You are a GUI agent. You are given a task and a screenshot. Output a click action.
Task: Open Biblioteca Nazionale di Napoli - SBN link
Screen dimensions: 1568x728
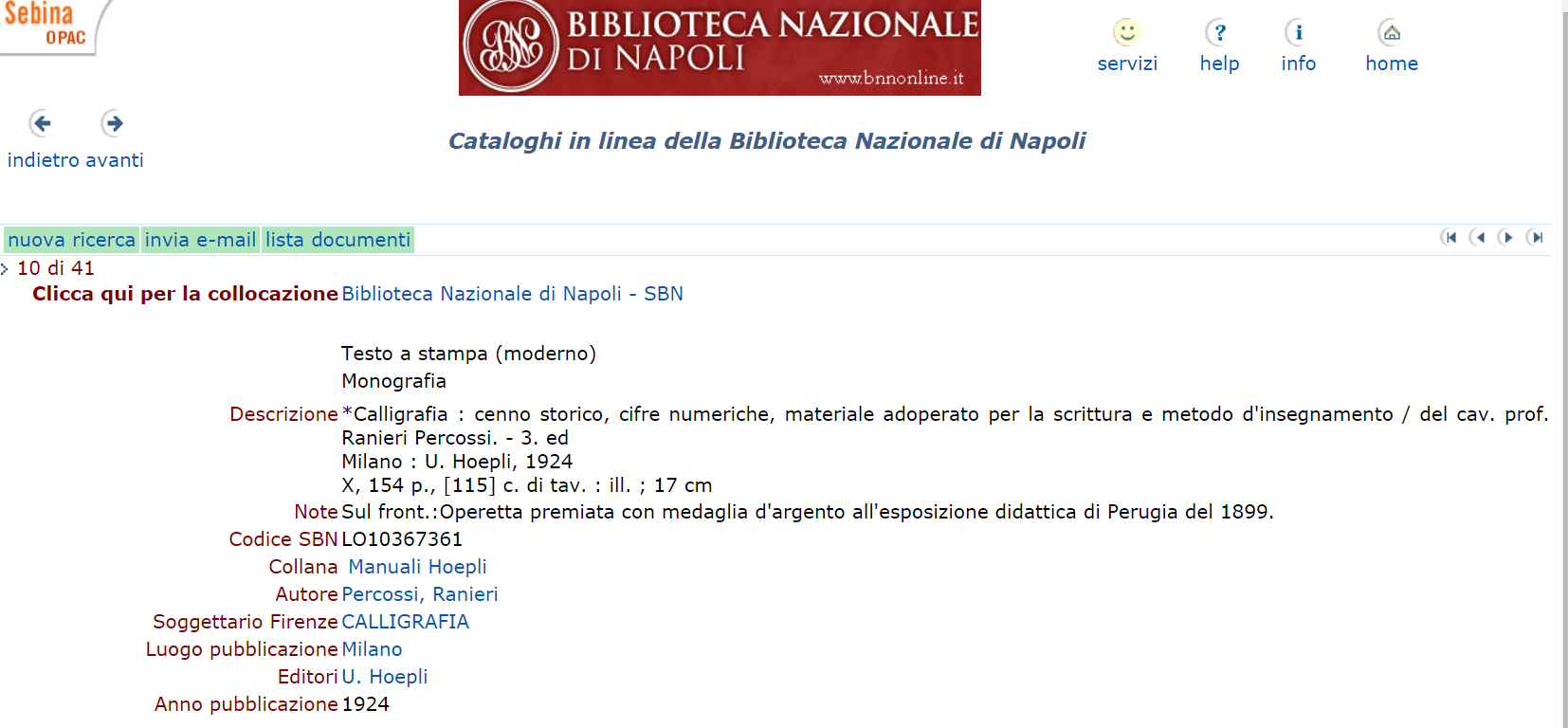(512, 294)
